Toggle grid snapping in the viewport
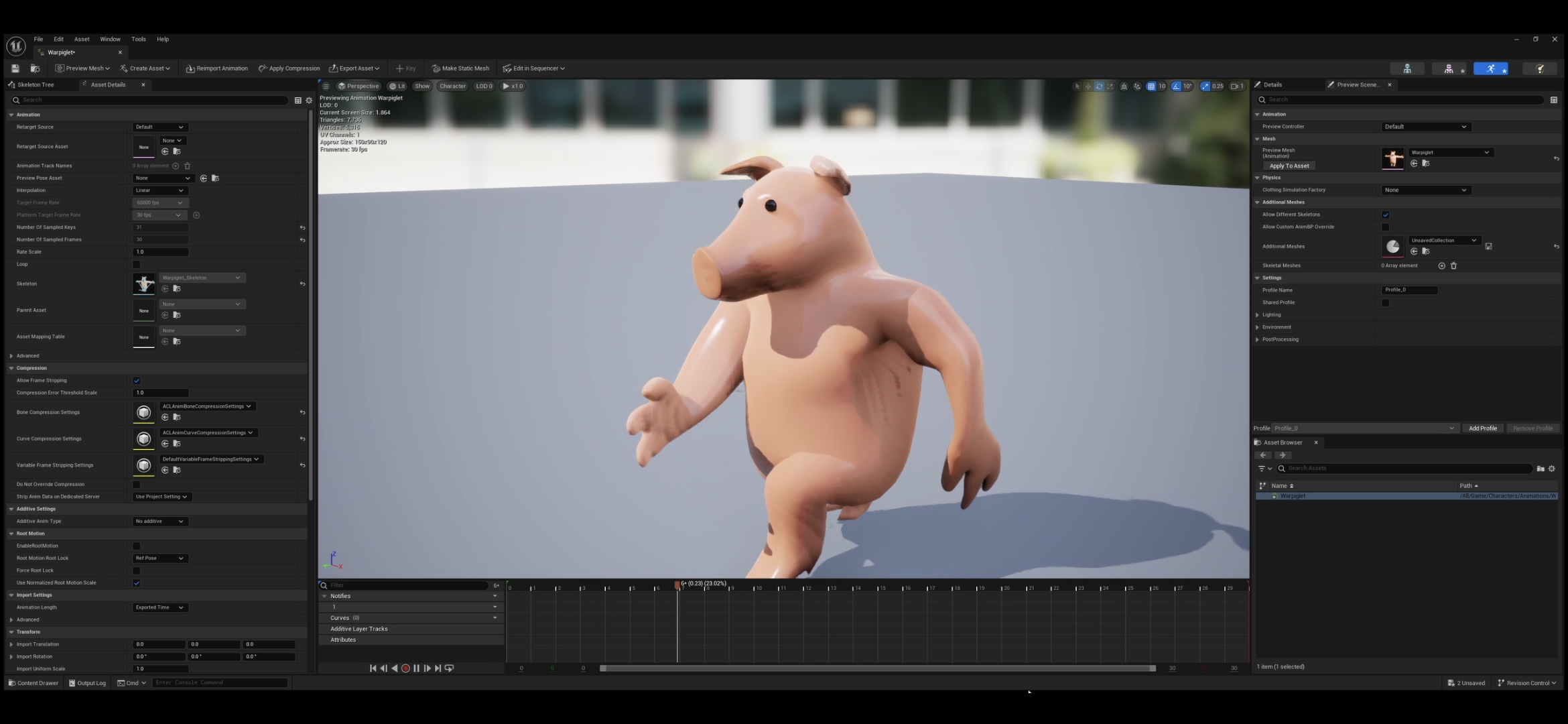Viewport: 1568px width, 724px height. click(1151, 86)
